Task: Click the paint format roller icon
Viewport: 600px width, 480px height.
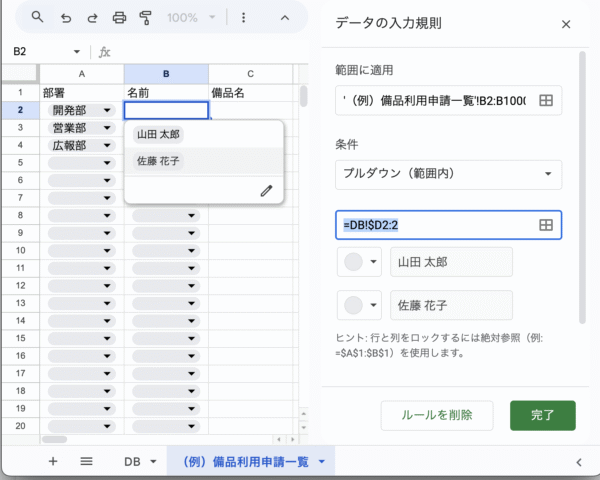Action: pos(146,18)
